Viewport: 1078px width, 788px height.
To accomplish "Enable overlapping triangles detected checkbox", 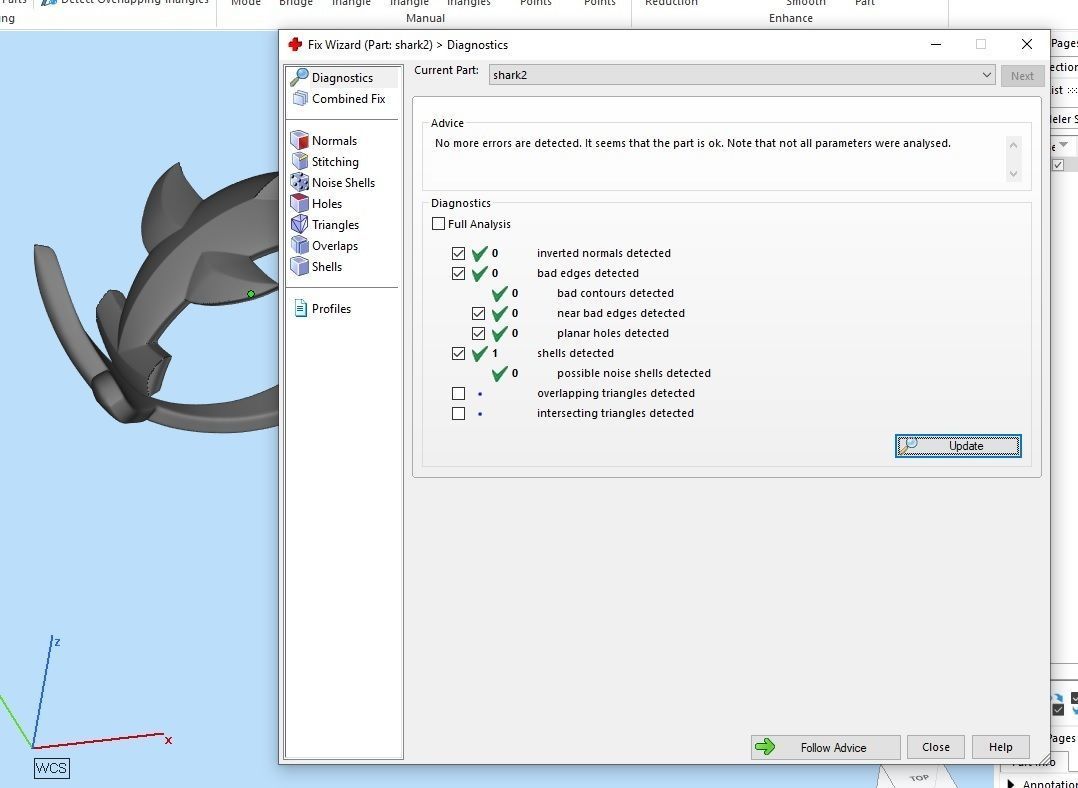I will (x=459, y=393).
